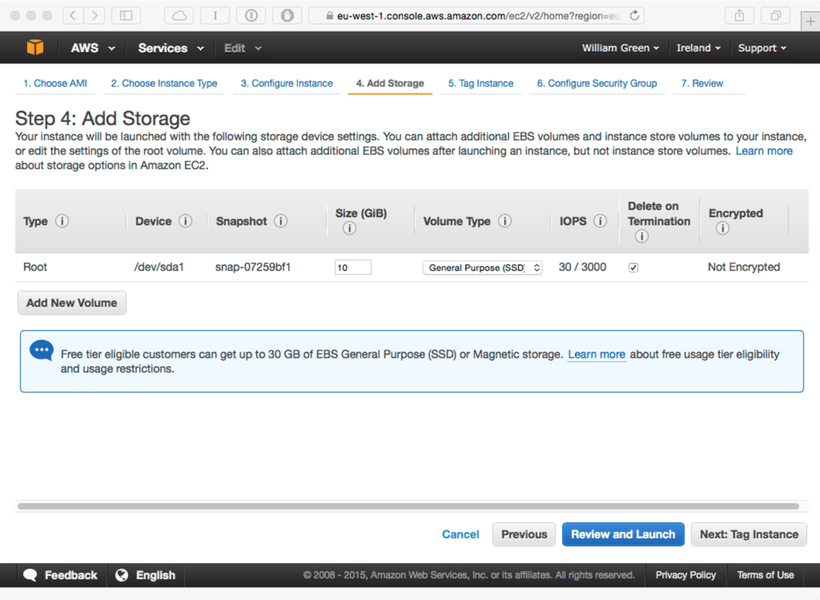This screenshot has width=820, height=600.
Task: Click the Size (GiB) input field
Action: (353, 267)
